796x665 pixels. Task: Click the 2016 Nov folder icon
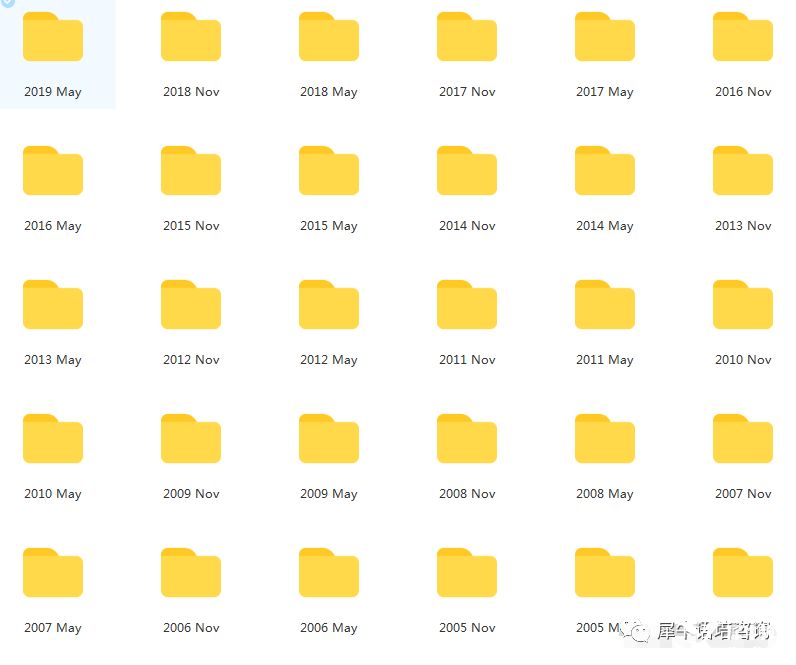[743, 37]
